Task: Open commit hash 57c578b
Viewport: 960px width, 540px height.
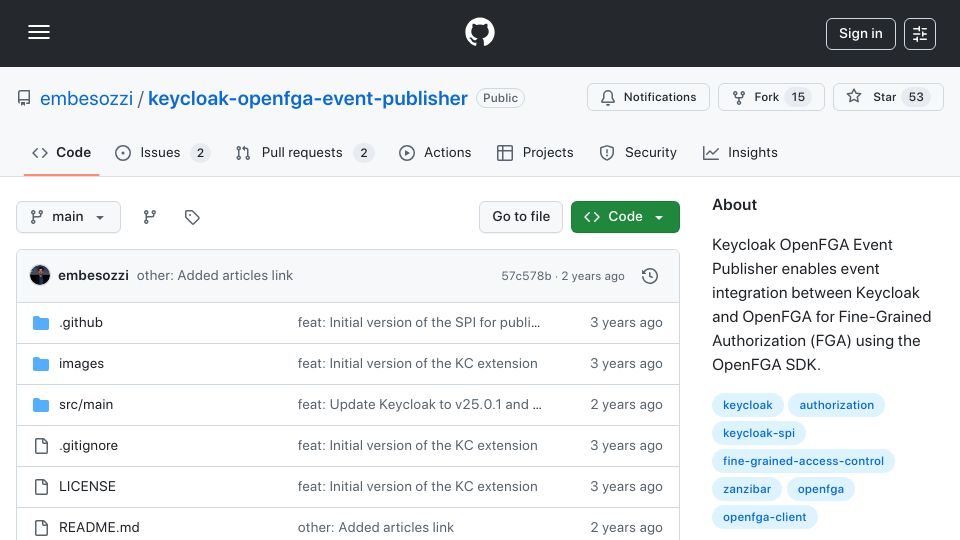Action: pyautogui.click(x=526, y=276)
